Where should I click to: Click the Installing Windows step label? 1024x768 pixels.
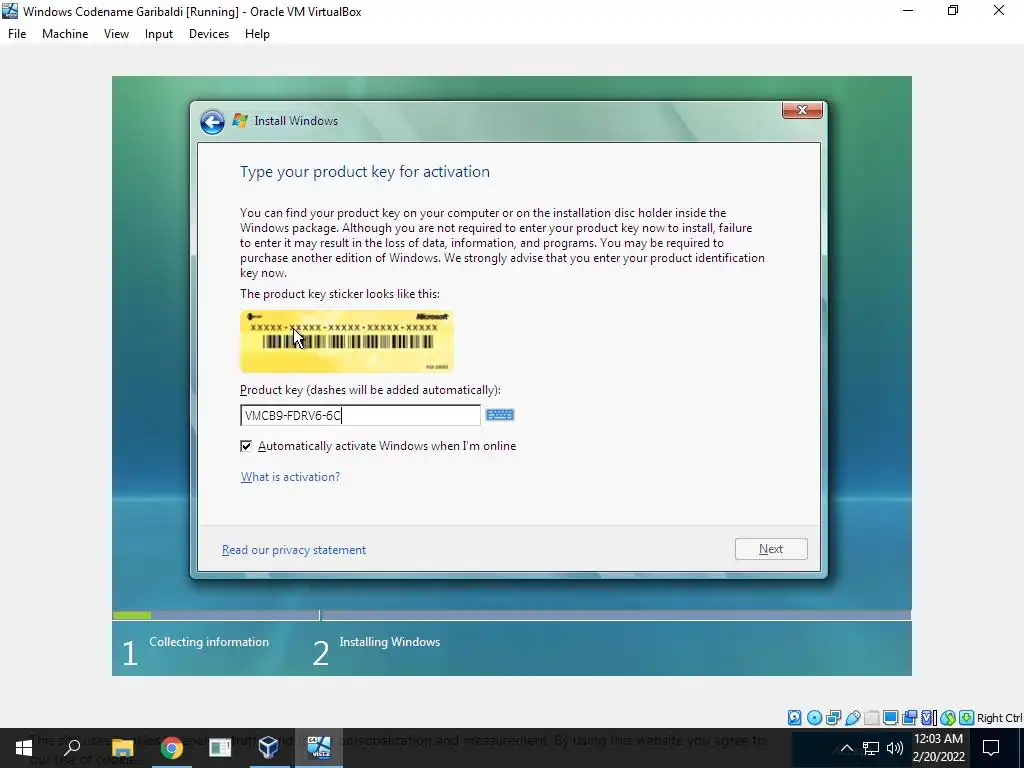(389, 642)
